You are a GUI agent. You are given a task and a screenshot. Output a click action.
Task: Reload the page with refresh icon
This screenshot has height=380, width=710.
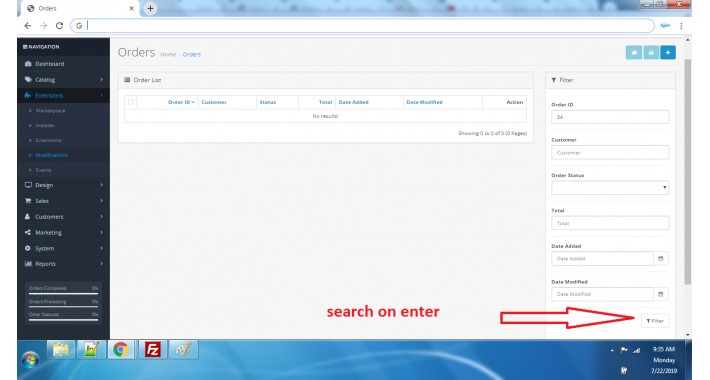tap(59, 26)
